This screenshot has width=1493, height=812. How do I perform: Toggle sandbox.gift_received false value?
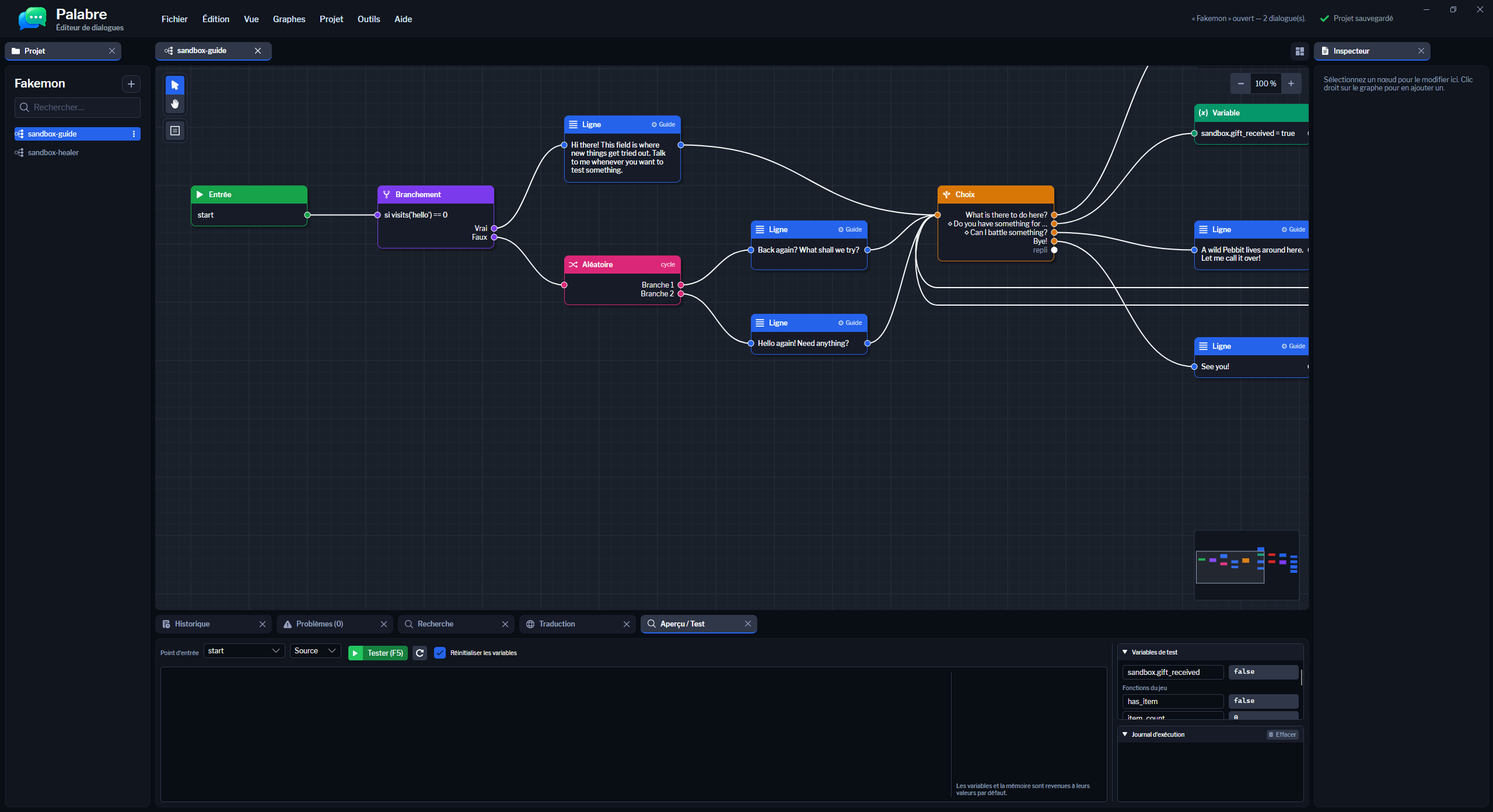click(1263, 672)
